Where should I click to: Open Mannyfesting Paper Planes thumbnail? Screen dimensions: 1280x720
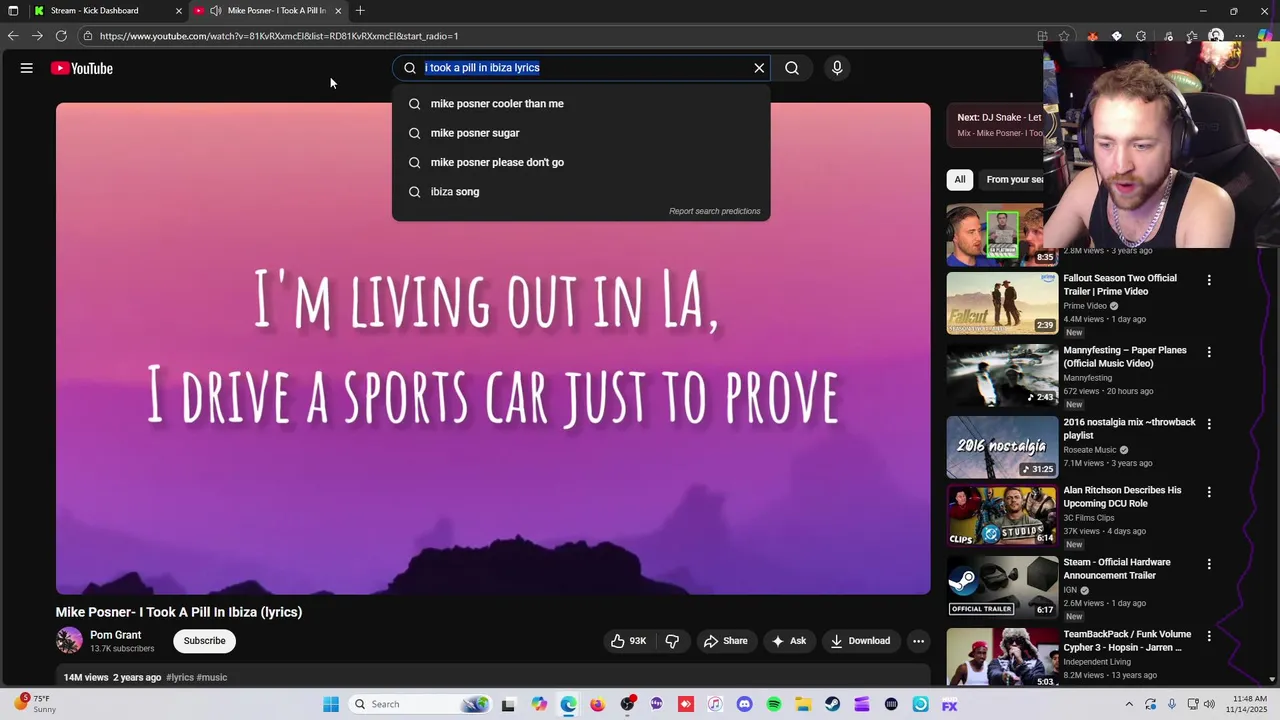(x=1002, y=375)
